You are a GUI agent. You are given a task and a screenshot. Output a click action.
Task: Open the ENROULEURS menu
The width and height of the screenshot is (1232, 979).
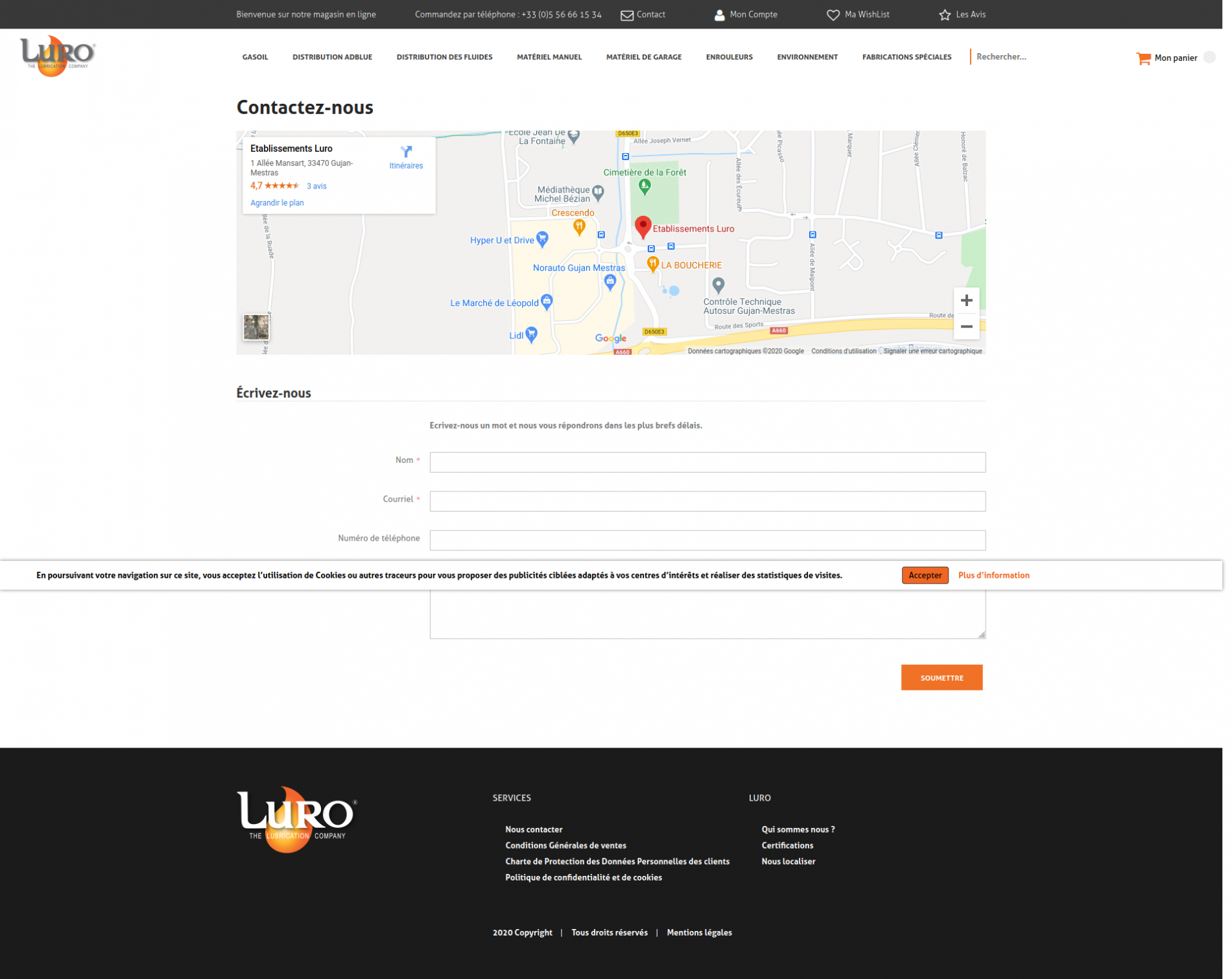pyautogui.click(x=729, y=57)
